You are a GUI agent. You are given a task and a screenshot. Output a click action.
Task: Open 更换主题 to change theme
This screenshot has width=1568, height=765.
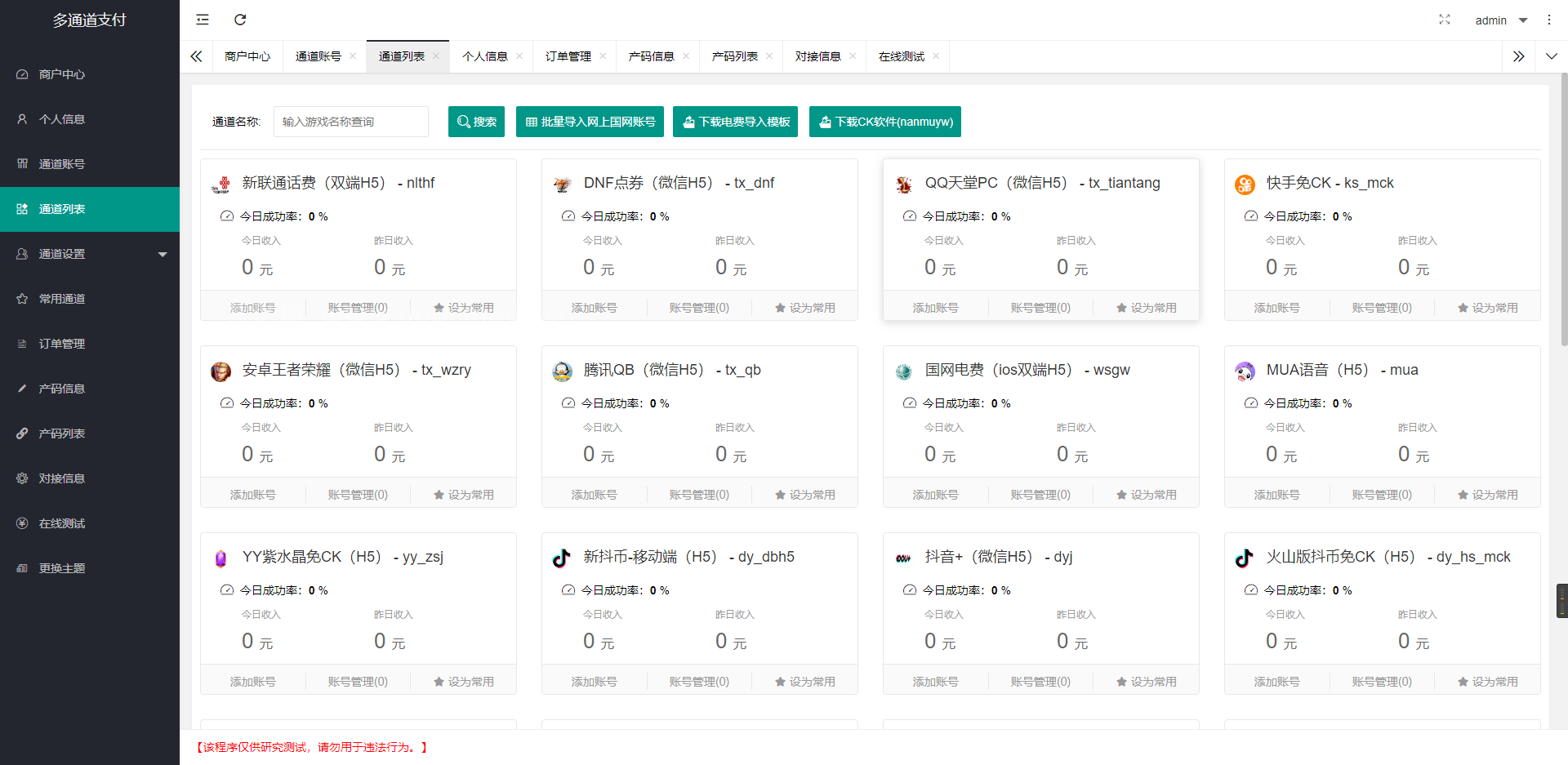click(x=61, y=567)
